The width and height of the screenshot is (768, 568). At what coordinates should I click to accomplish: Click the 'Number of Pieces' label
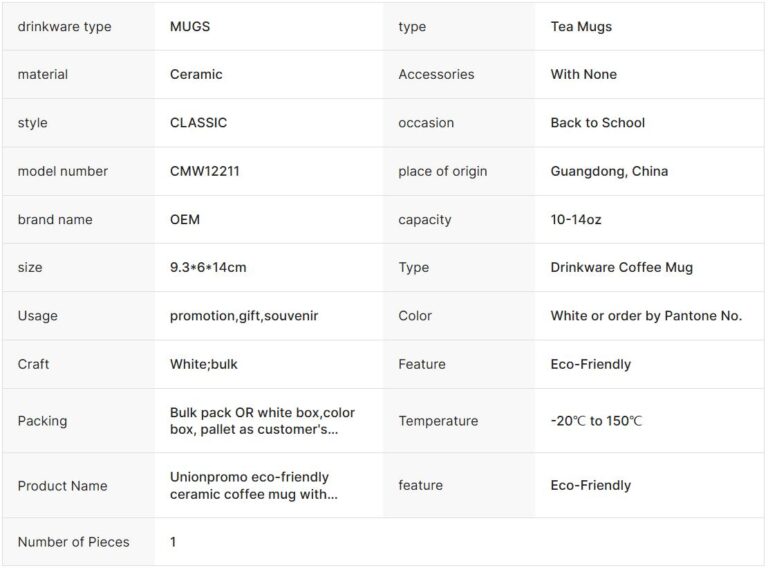pyautogui.click(x=73, y=542)
